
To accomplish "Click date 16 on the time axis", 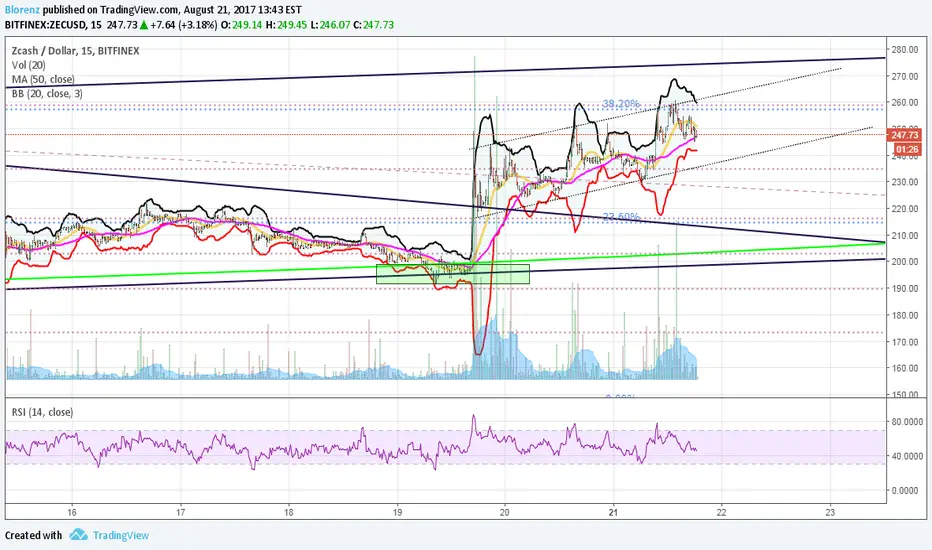I will coord(72,512).
